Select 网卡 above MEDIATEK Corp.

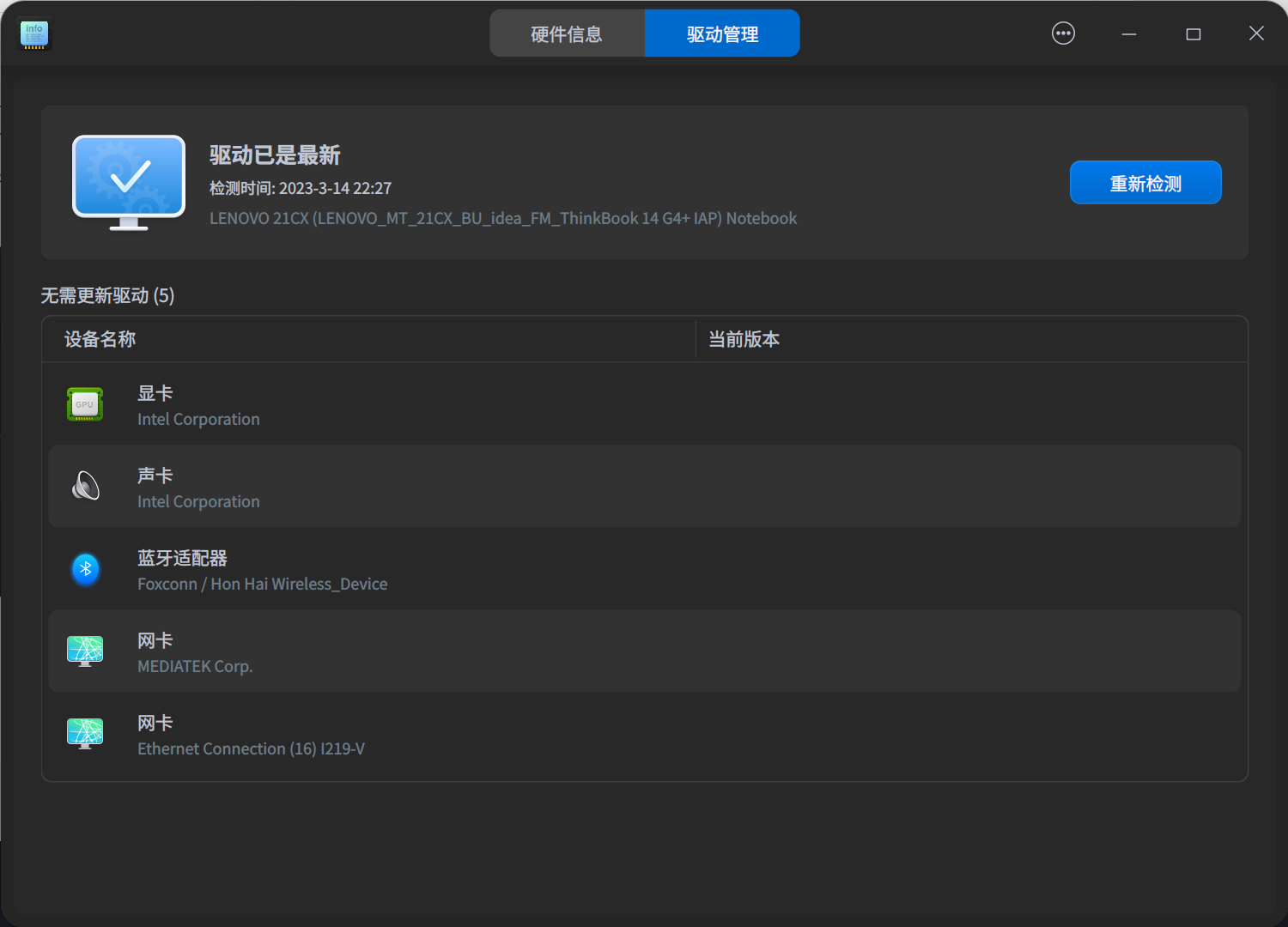click(155, 640)
